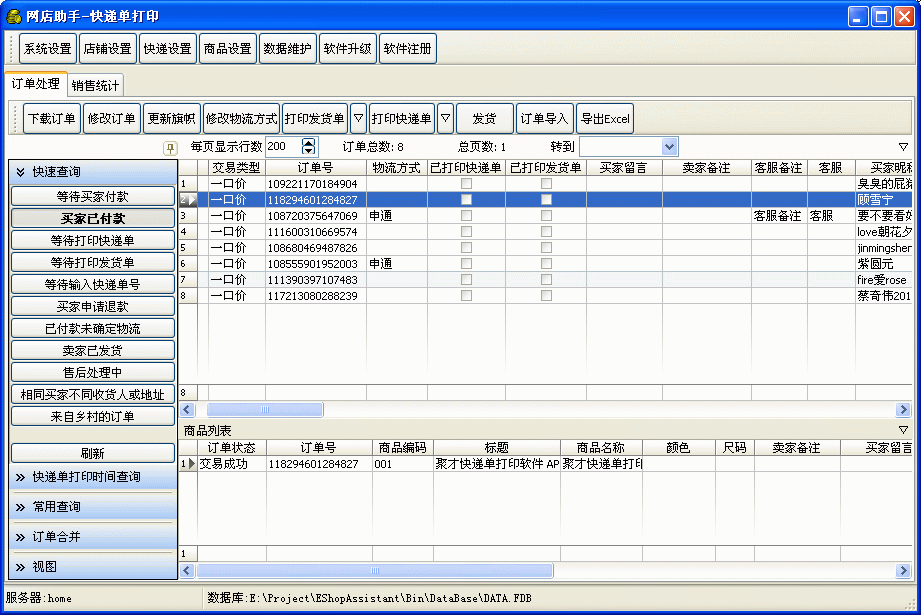Open 快递设置 settings
The height and width of the screenshot is (615, 921).
[167, 49]
